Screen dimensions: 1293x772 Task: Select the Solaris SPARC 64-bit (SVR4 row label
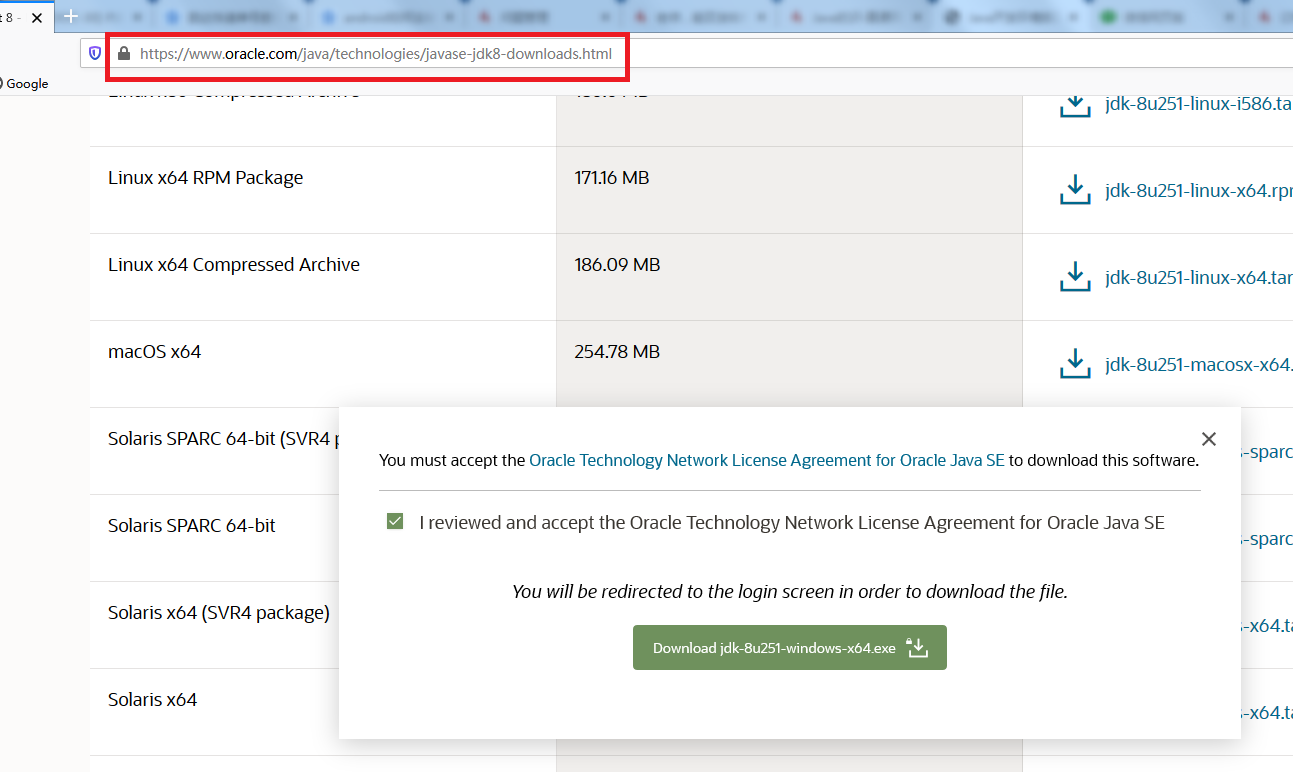223,439
